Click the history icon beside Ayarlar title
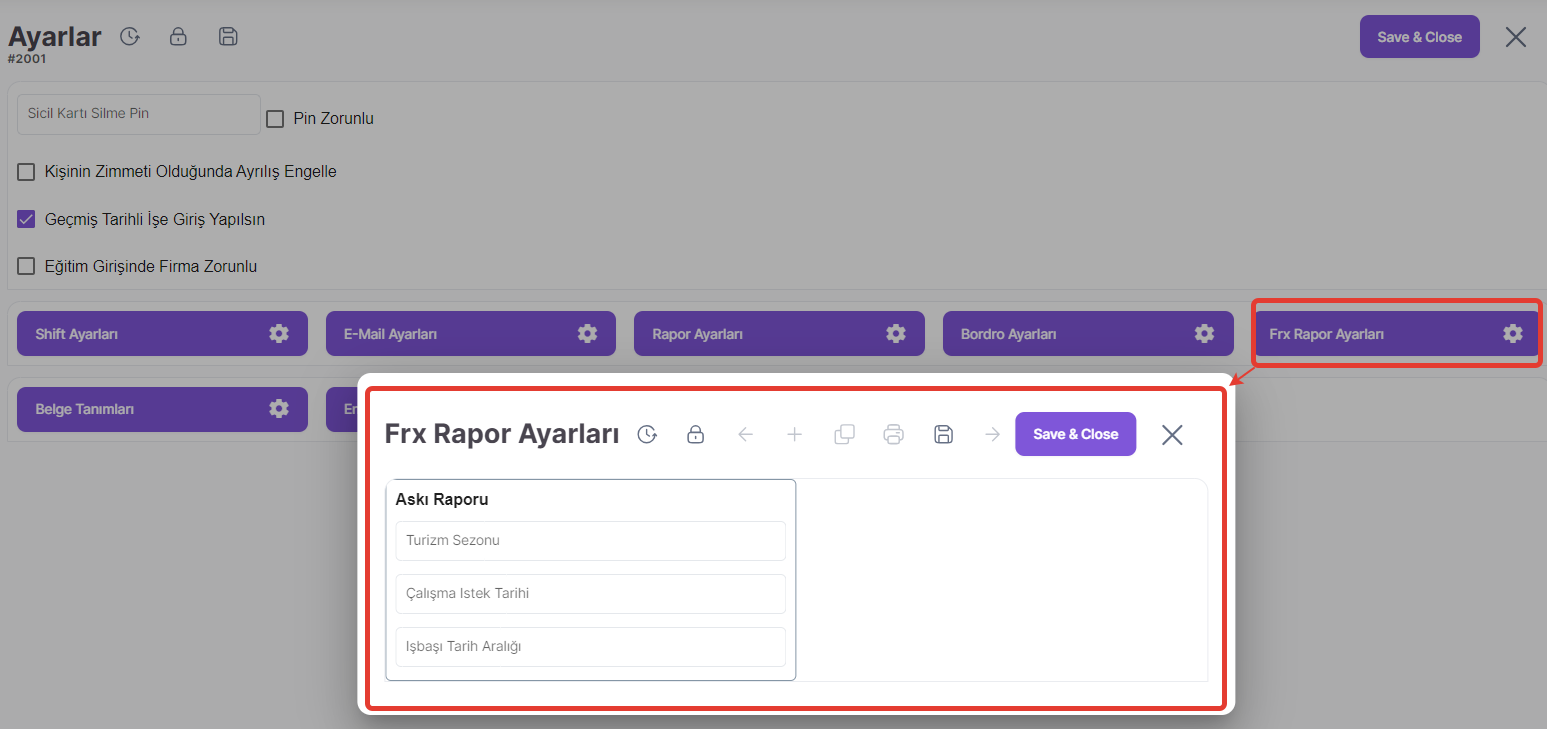The image size is (1547, 729). pos(129,37)
